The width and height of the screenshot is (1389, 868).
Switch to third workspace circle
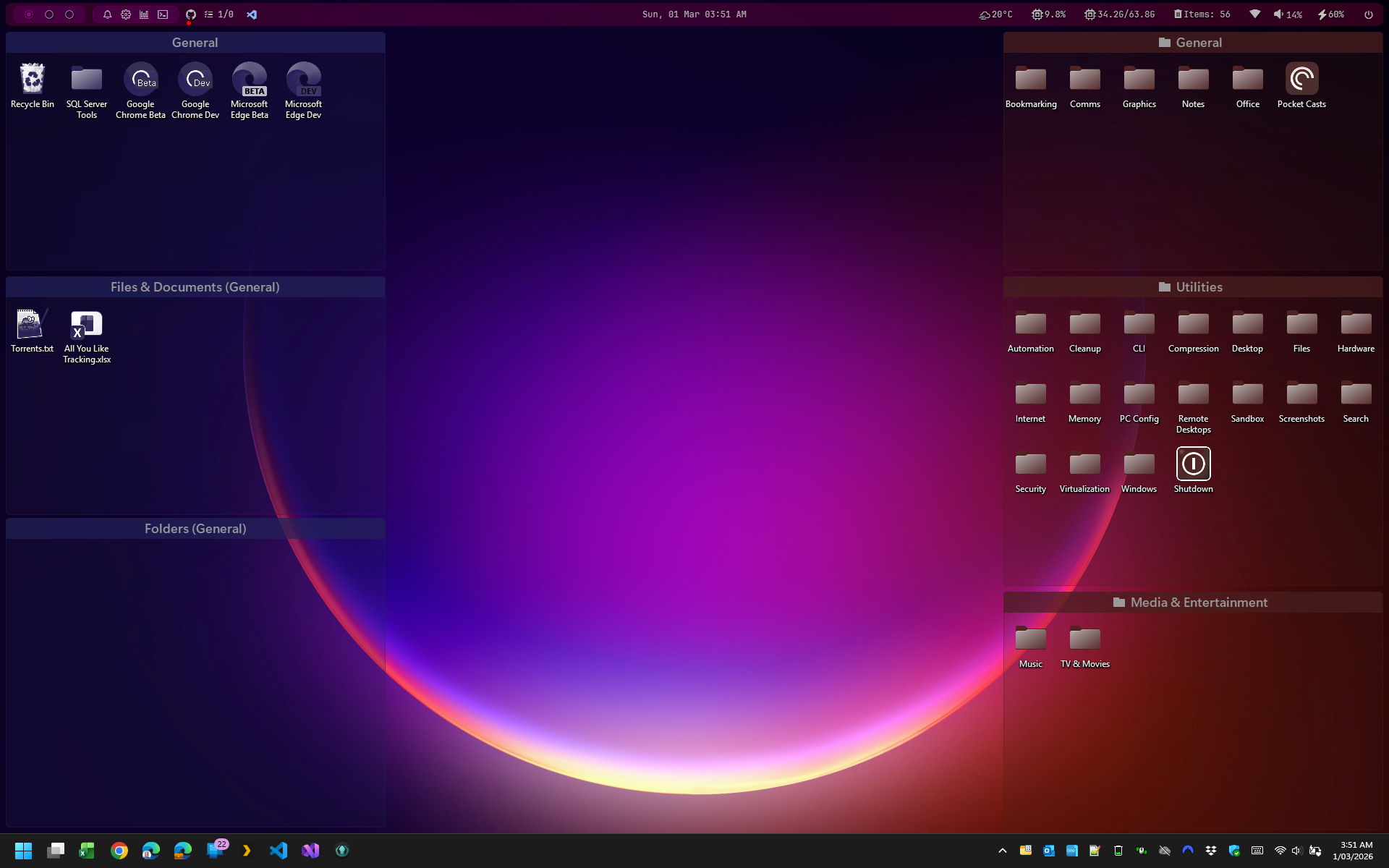tap(69, 14)
